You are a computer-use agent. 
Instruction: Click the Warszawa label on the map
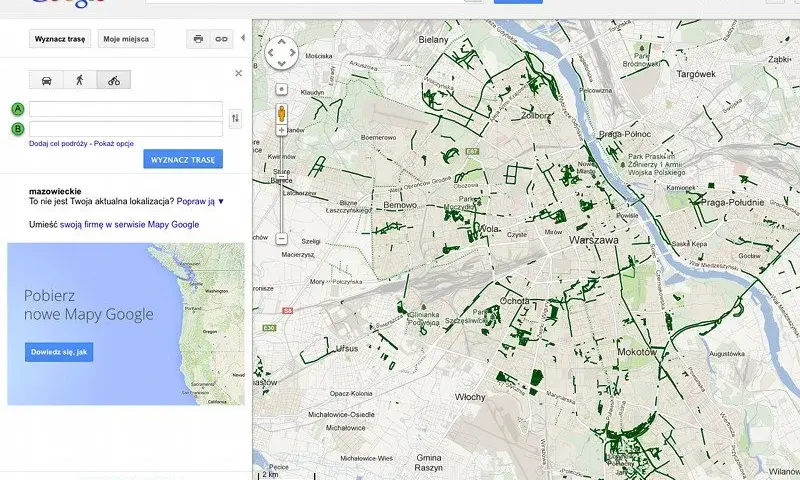pos(594,240)
